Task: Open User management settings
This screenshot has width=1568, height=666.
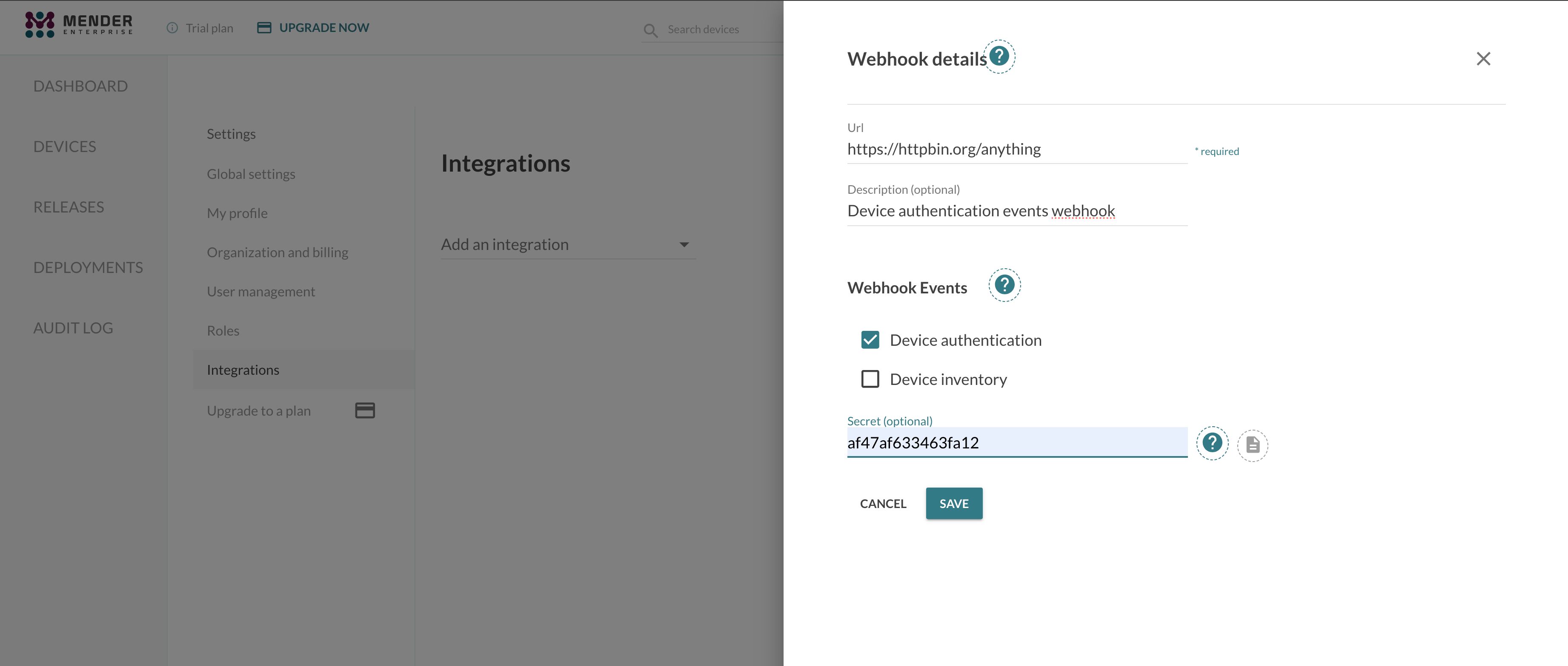Action: [260, 292]
